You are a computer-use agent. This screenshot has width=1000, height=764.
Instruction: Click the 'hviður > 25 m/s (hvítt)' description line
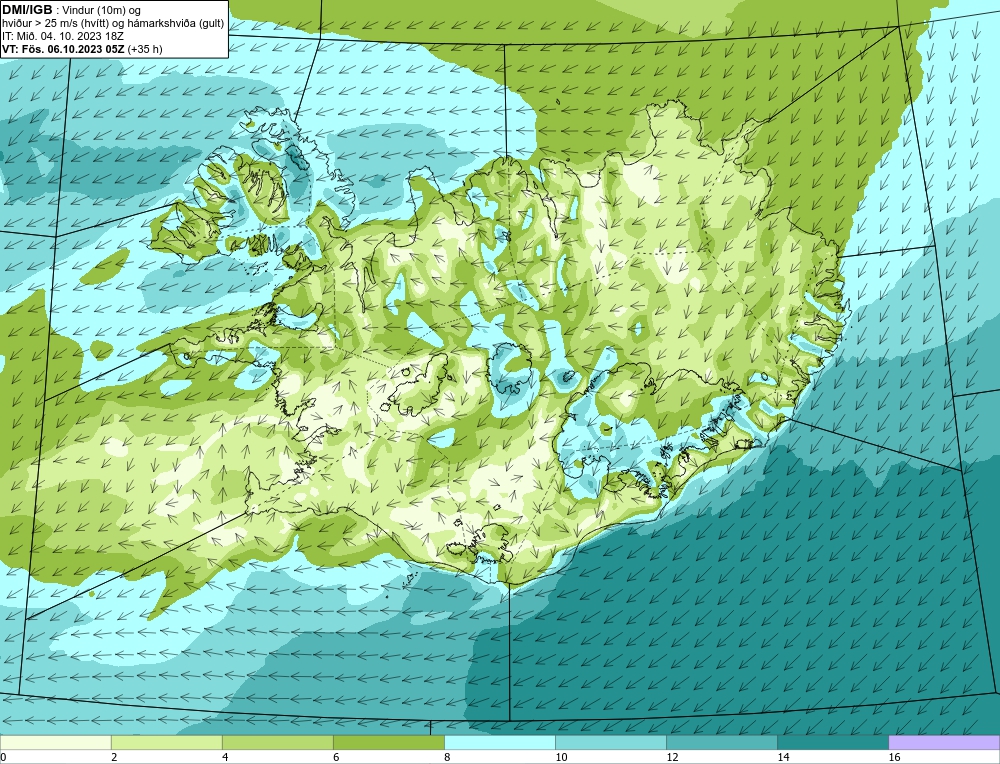point(114,24)
